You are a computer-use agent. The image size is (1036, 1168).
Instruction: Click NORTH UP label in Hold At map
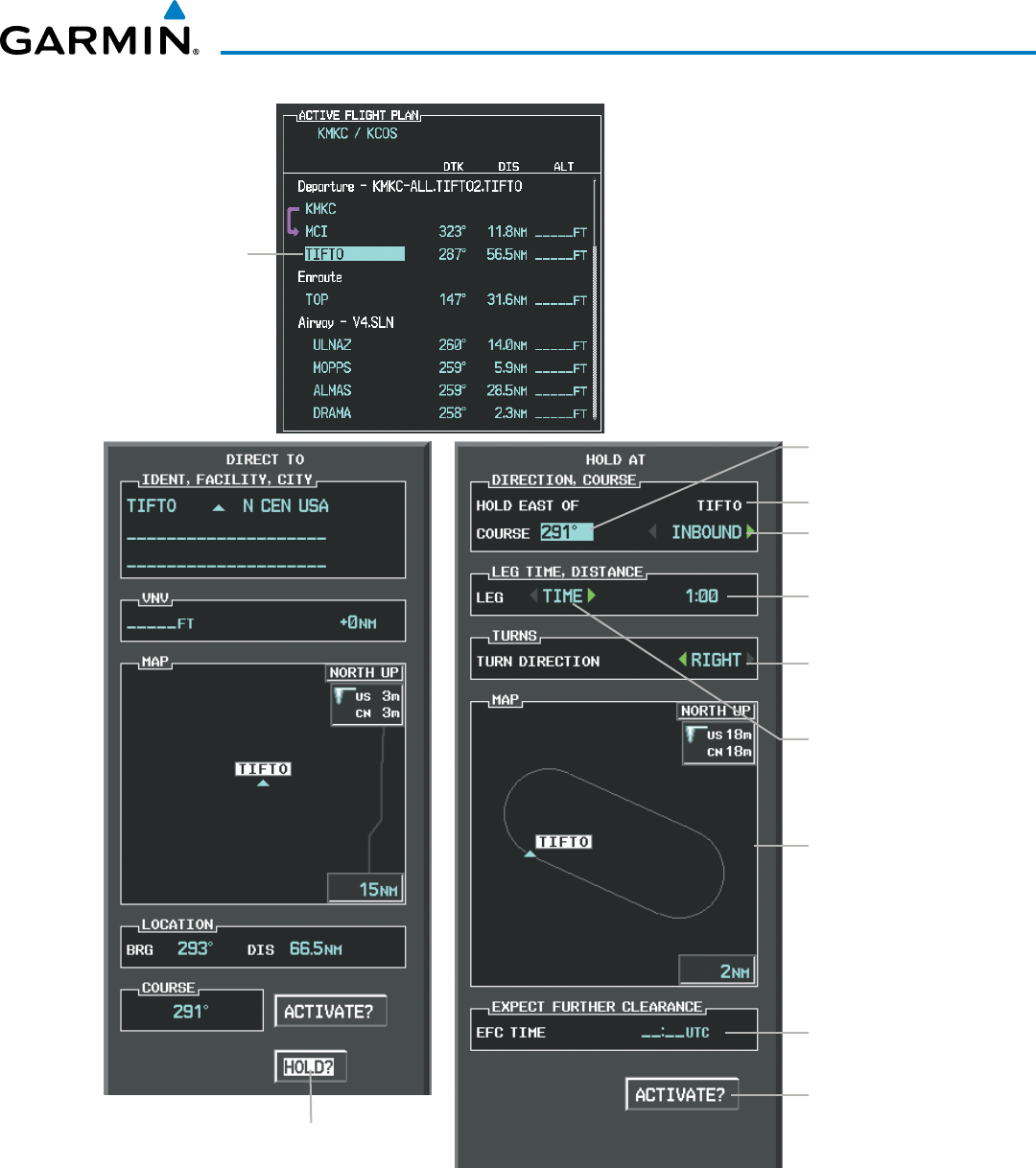(716, 711)
